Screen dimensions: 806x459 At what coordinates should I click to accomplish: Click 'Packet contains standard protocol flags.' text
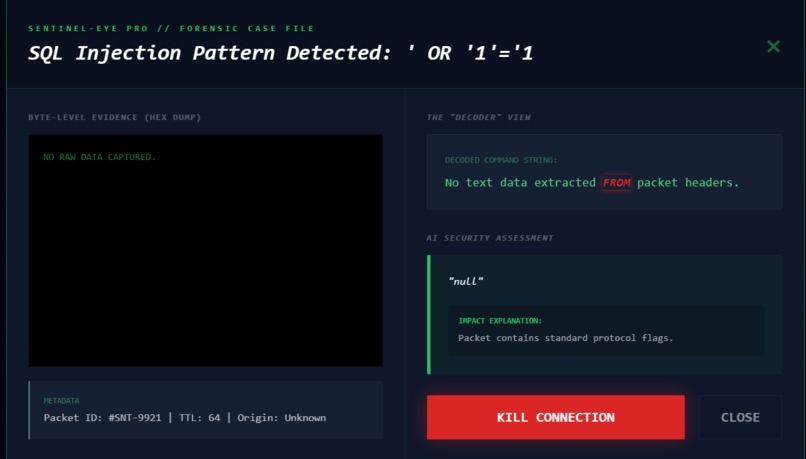(x=565, y=338)
